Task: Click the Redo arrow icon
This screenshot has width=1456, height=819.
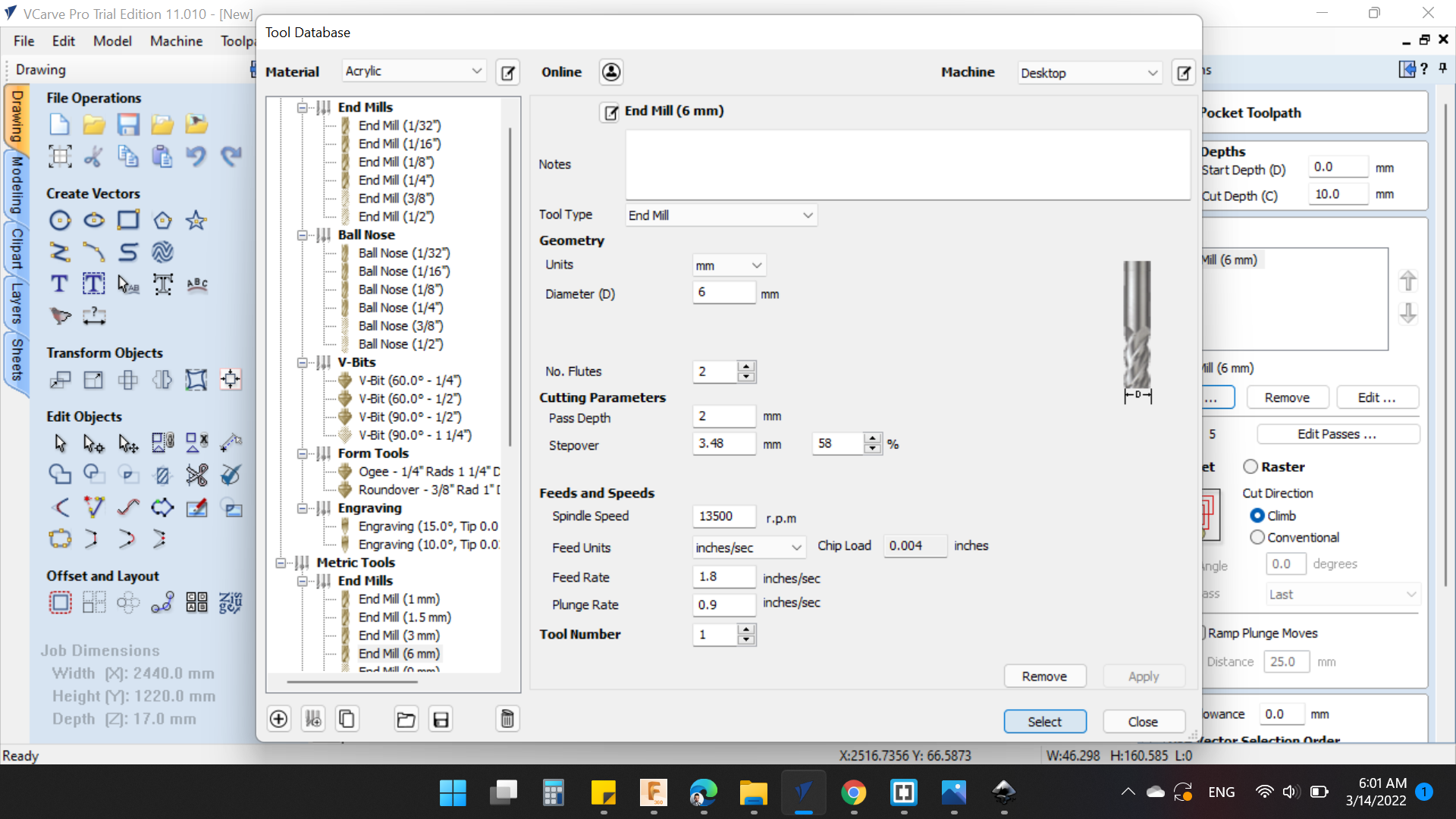Action: click(231, 156)
